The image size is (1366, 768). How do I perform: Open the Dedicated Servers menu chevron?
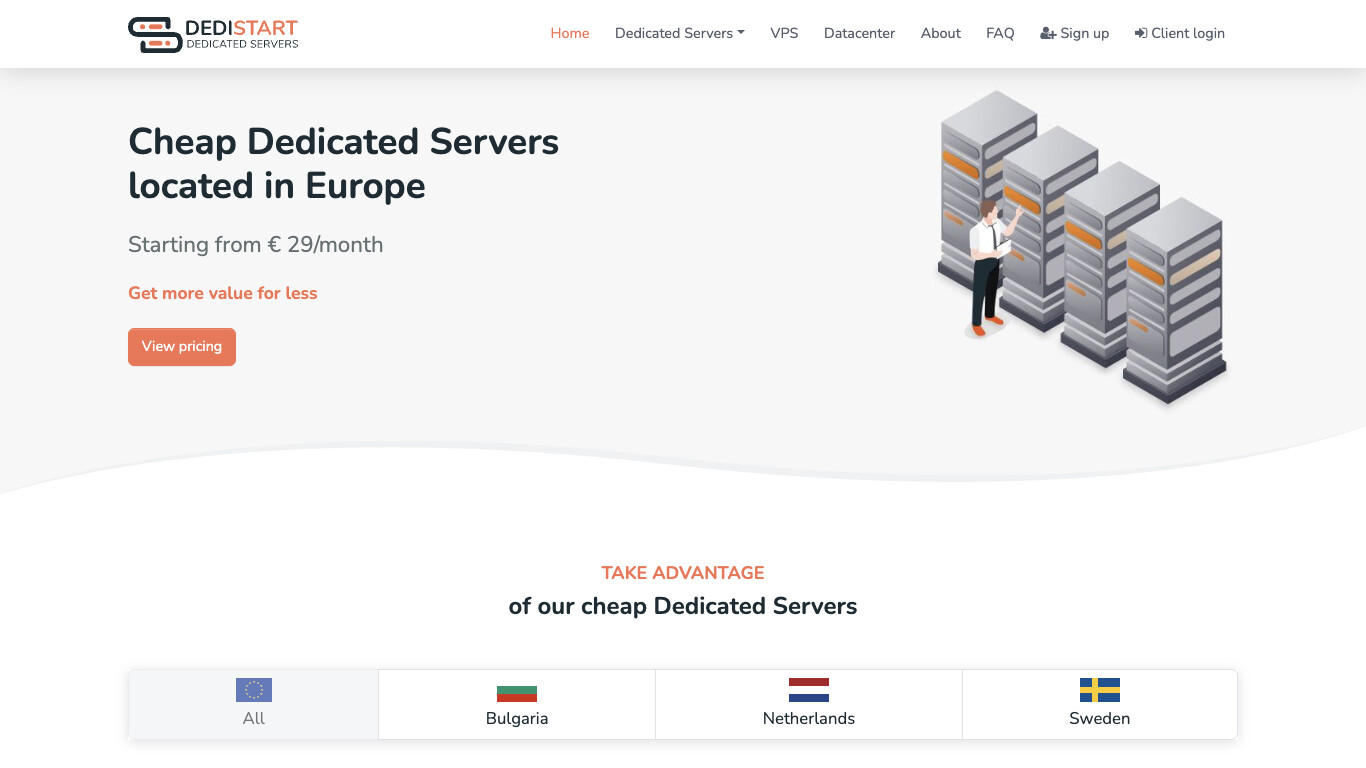[x=741, y=33]
